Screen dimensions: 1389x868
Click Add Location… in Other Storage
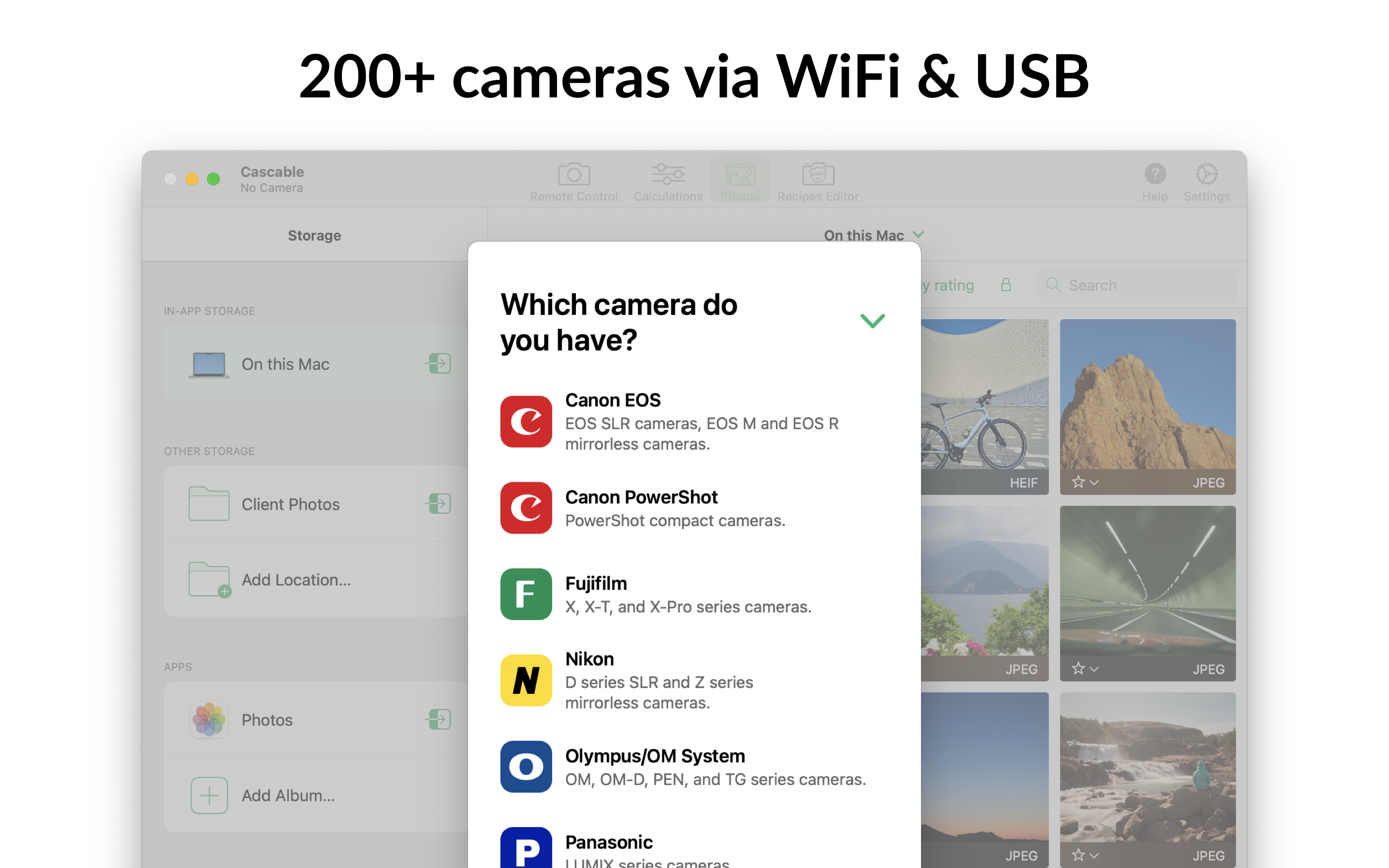coord(295,580)
